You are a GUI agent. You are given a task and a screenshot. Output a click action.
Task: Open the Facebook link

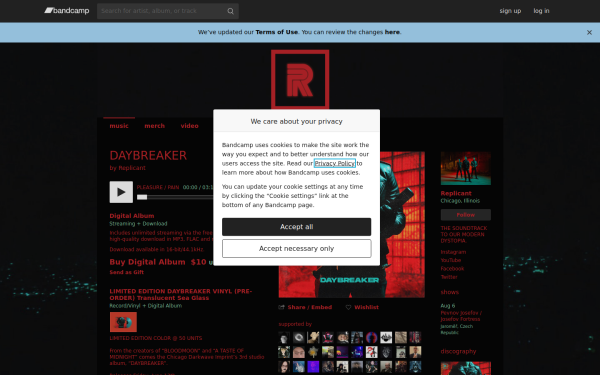point(452,269)
